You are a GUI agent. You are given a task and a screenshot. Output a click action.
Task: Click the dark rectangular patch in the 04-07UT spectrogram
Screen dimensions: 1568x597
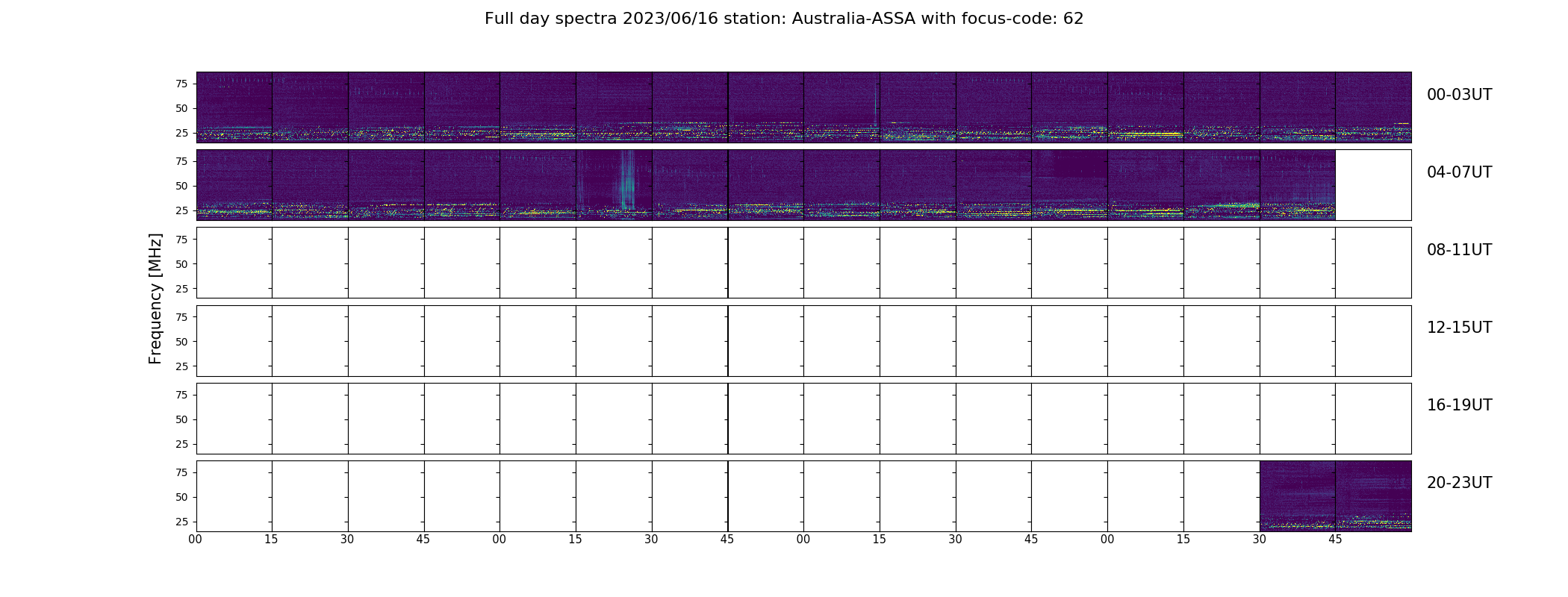click(1079, 164)
